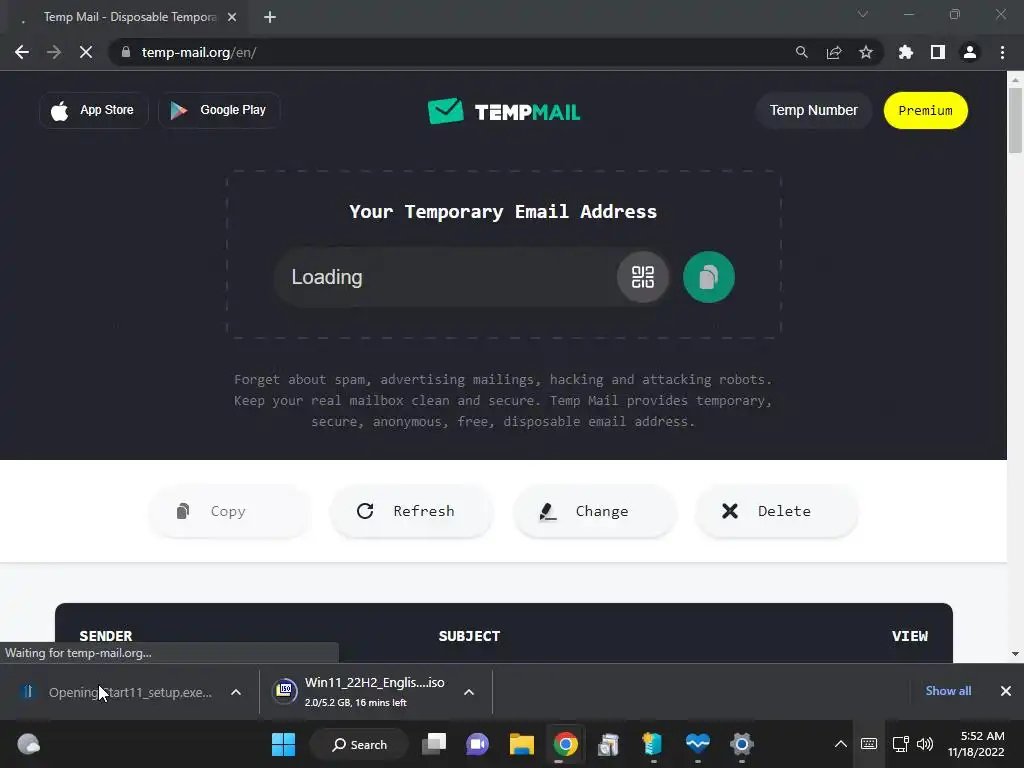Open the Temp Number page
The width and height of the screenshot is (1024, 768).
pyautogui.click(x=813, y=110)
